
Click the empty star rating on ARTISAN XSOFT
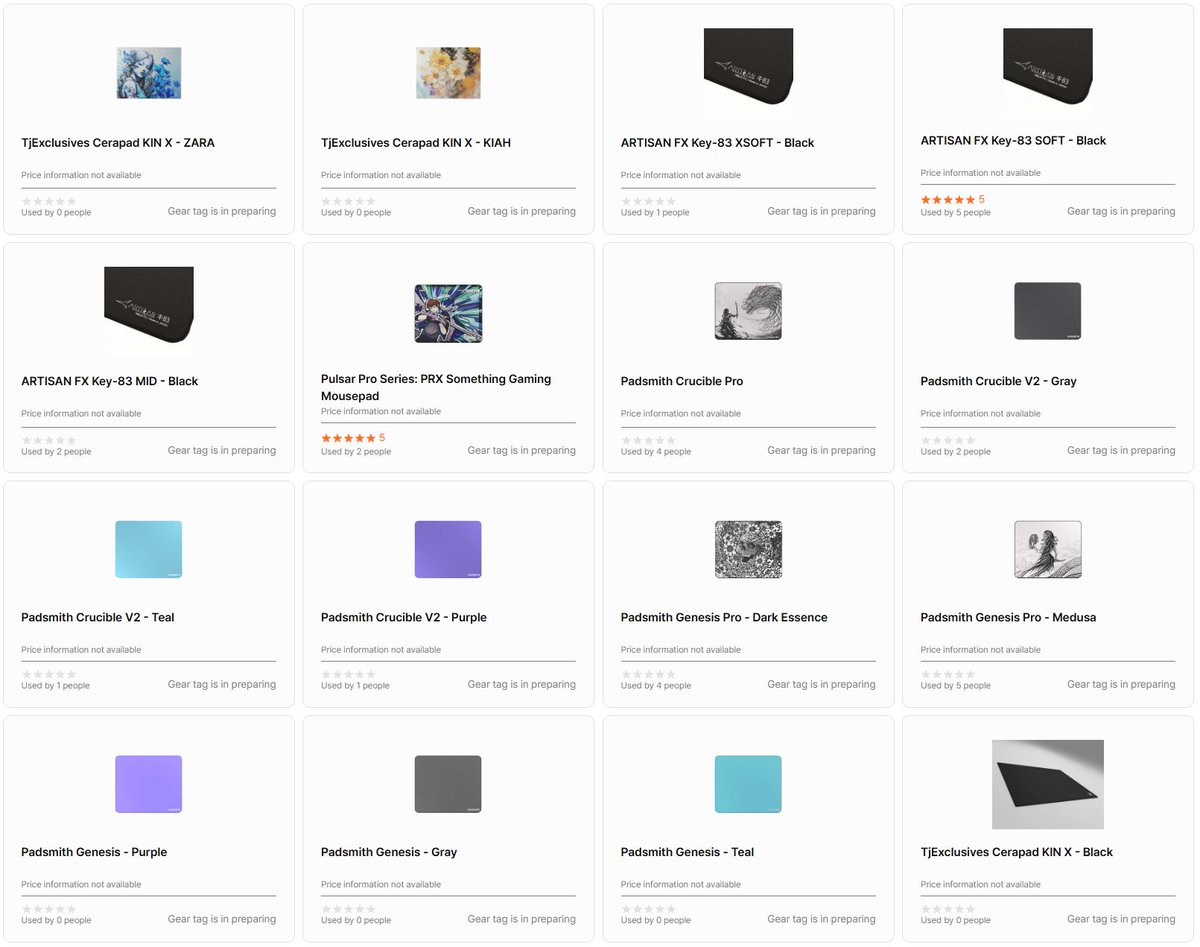[x=649, y=201]
